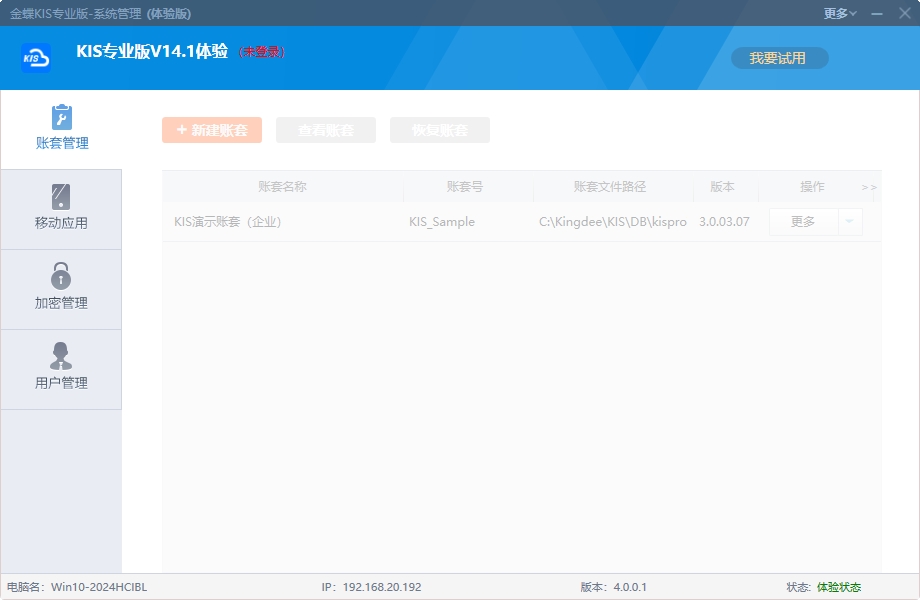The width and height of the screenshot is (920, 600).
Task: Open the 加密管理 lock icon
Action: 61,276
